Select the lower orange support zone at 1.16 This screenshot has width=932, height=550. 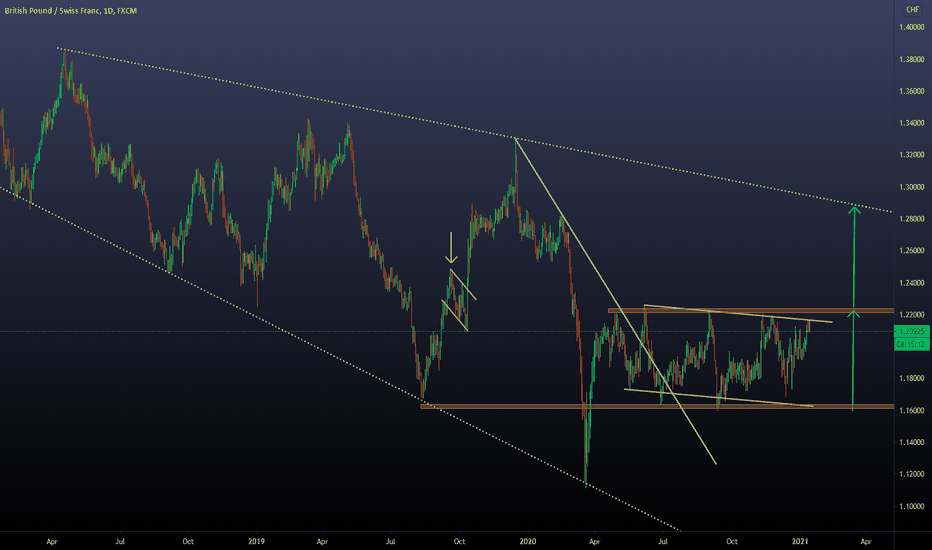coord(657,407)
